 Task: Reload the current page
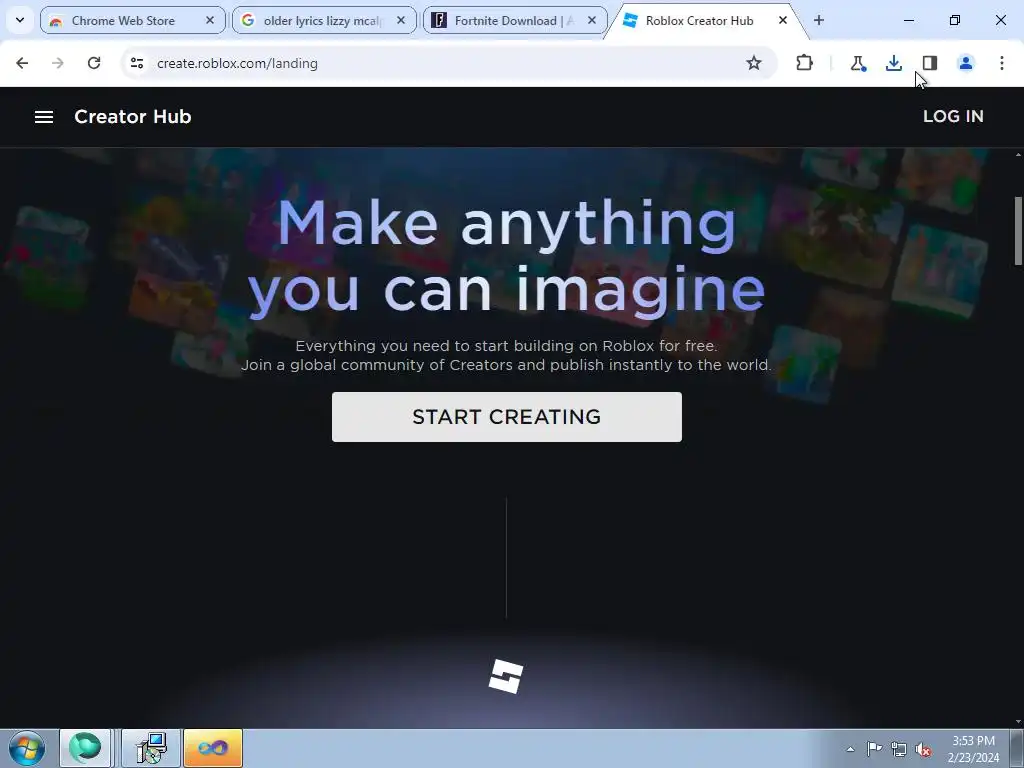coord(94,63)
